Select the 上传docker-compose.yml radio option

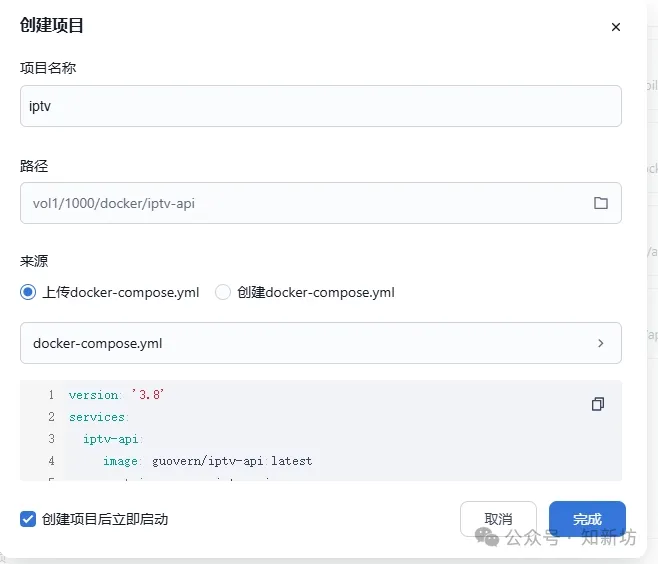[28, 292]
